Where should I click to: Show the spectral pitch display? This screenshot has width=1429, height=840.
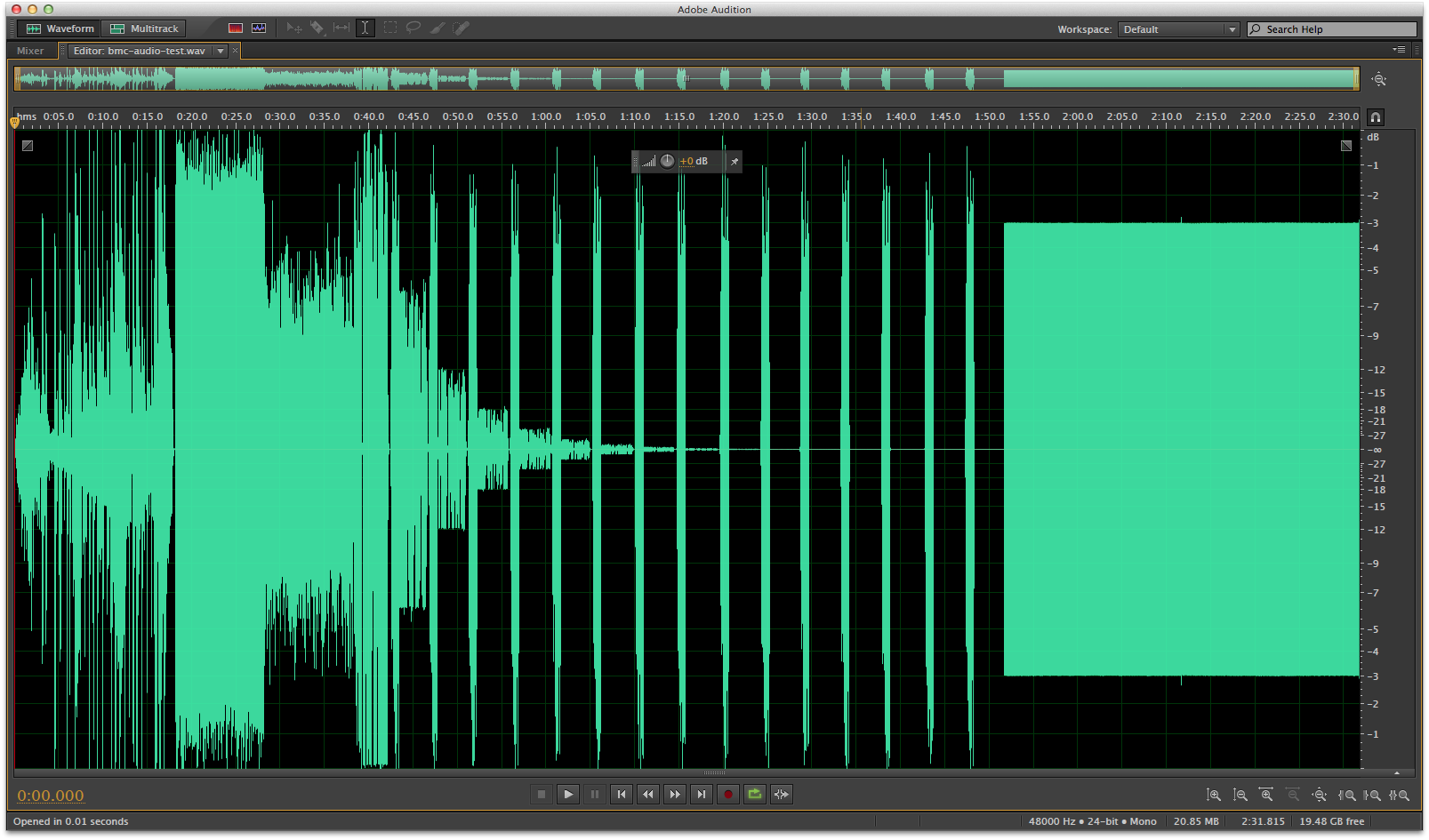tap(259, 28)
